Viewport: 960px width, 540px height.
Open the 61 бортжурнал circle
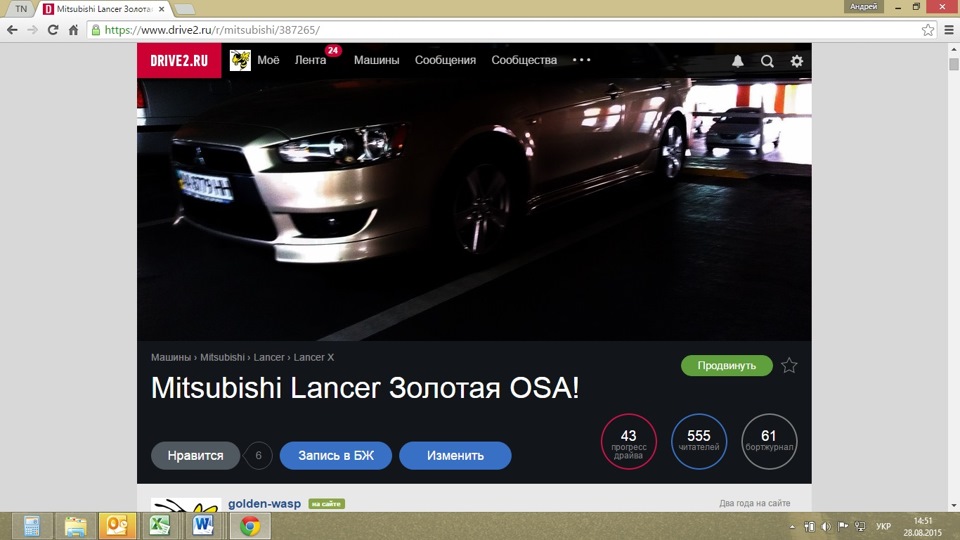[769, 441]
